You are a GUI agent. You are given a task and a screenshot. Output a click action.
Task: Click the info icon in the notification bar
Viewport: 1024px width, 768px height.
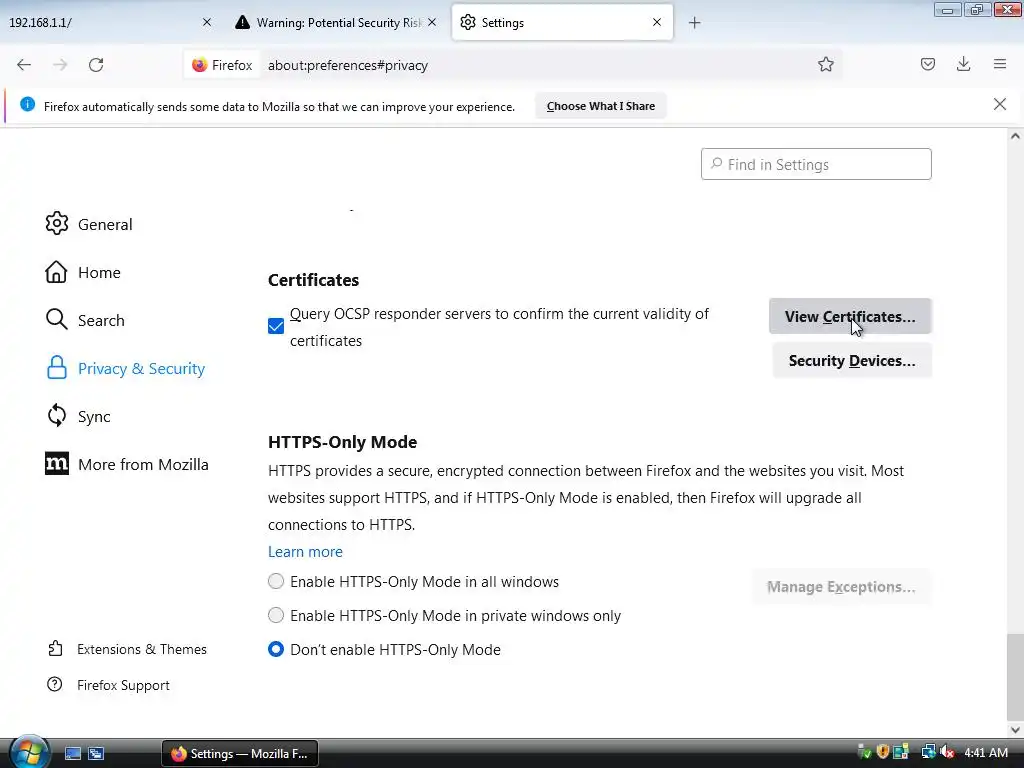pos(27,104)
